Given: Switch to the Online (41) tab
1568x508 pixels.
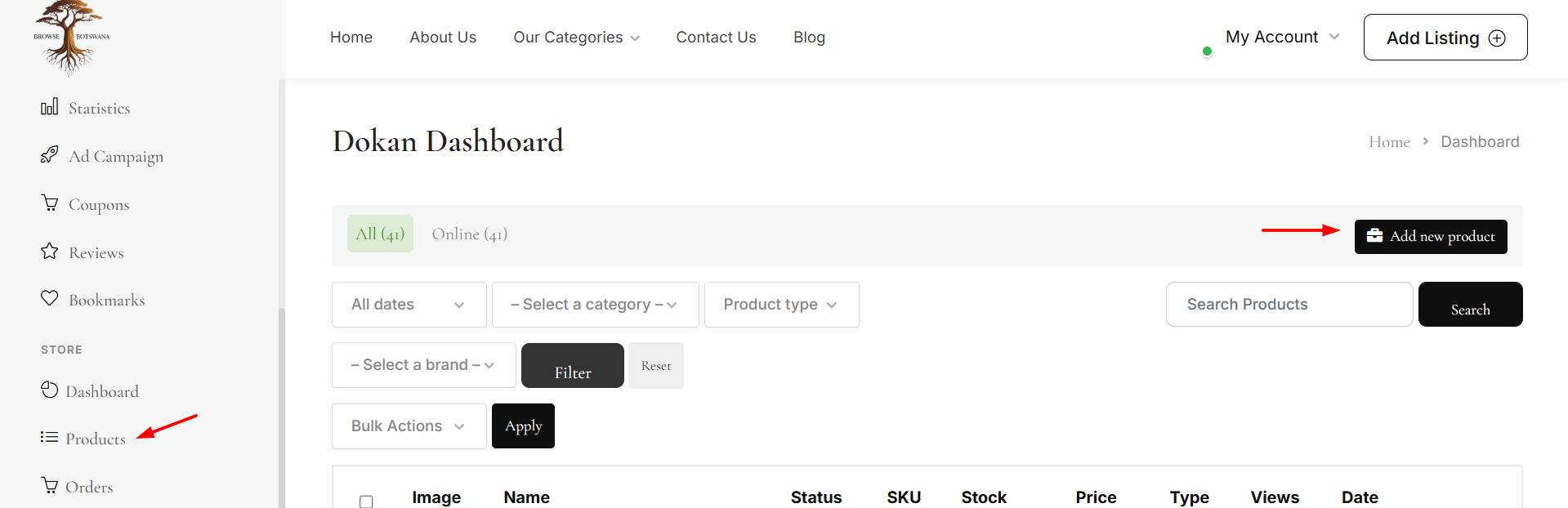Looking at the screenshot, I should pos(469,234).
